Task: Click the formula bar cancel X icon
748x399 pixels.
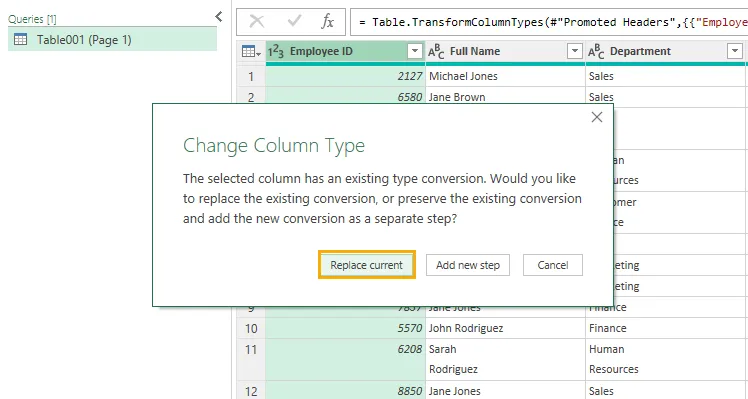Action: pos(257,21)
